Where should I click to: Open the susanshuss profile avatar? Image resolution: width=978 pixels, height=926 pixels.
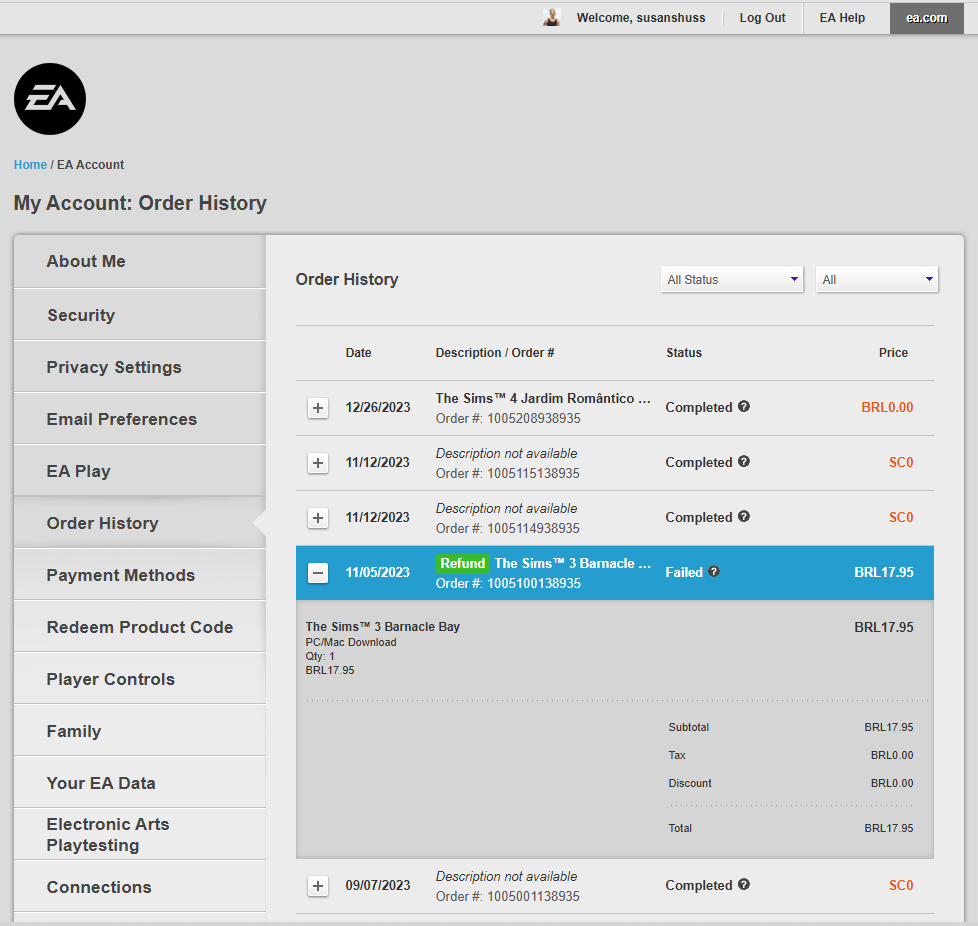point(551,17)
